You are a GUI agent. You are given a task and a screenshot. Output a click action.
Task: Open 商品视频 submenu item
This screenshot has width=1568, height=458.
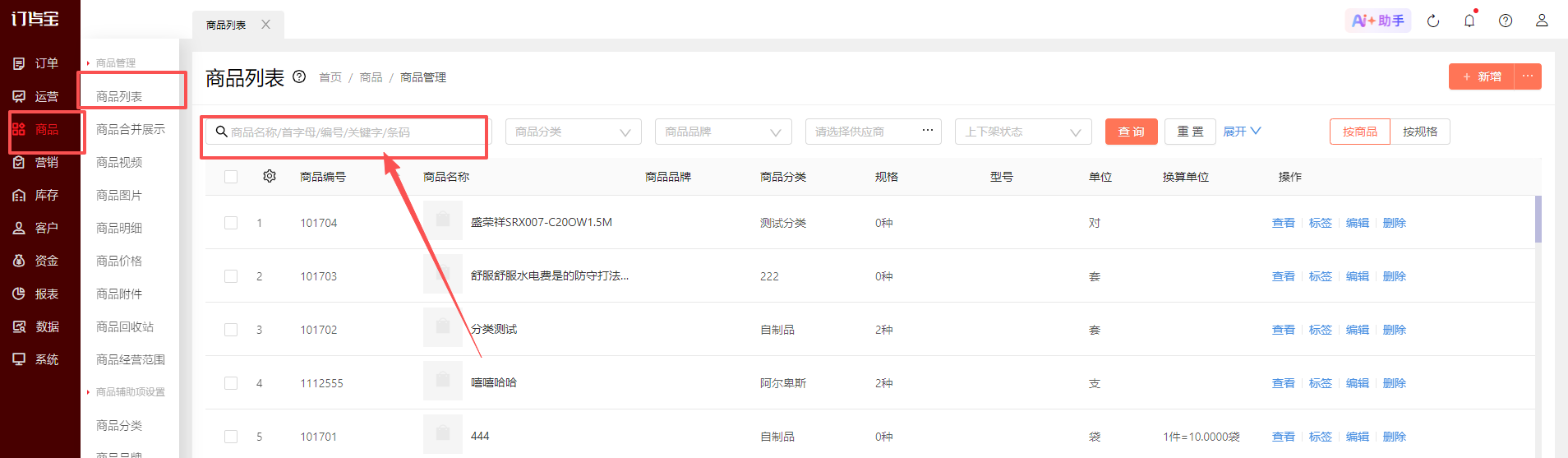[x=119, y=162]
